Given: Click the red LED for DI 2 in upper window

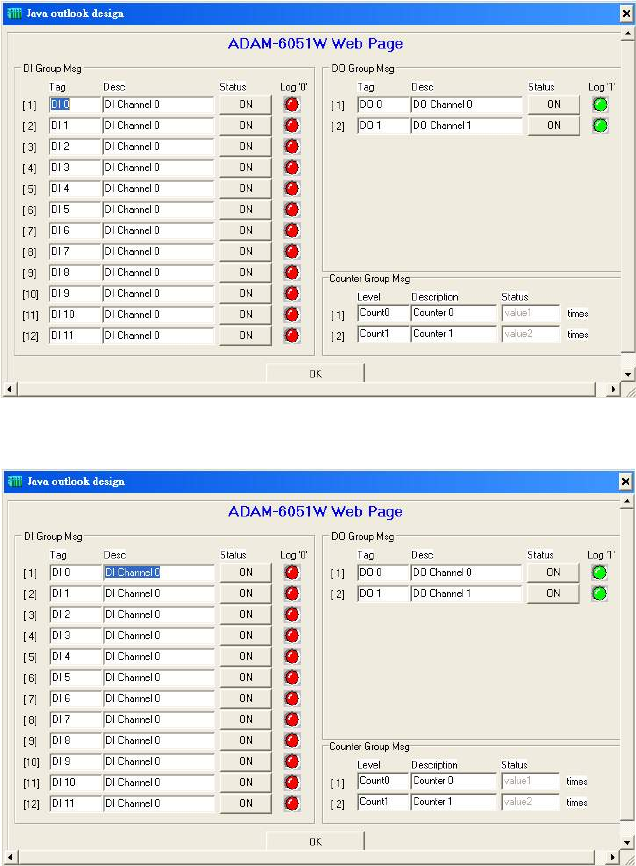Looking at the screenshot, I should pyautogui.click(x=292, y=146).
